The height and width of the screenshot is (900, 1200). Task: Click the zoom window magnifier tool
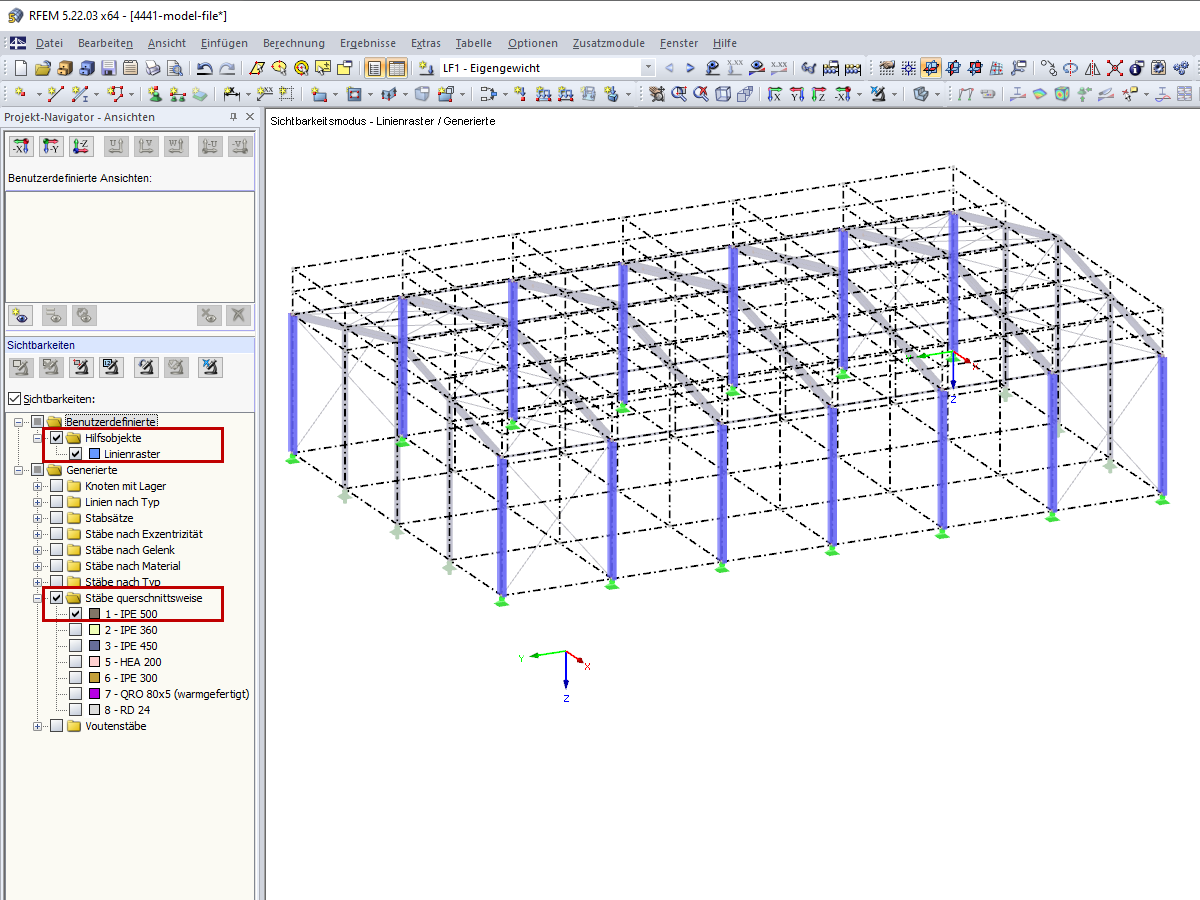click(679, 94)
